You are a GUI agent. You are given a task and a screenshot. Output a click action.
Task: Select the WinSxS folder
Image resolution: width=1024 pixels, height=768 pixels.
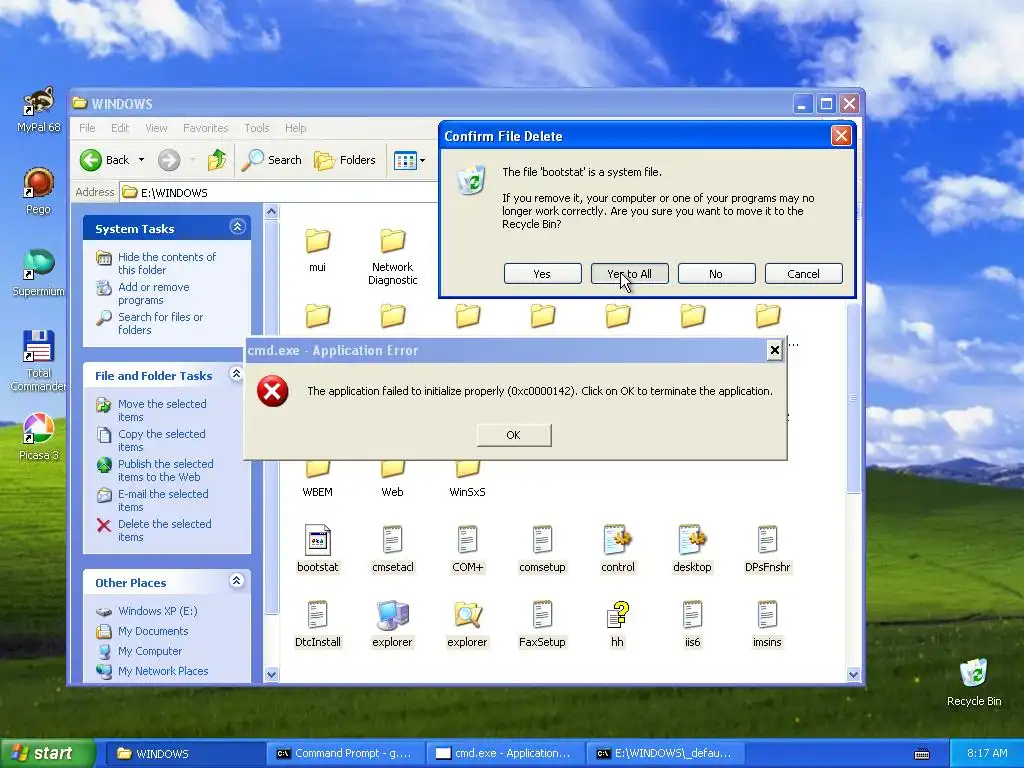[467, 480]
